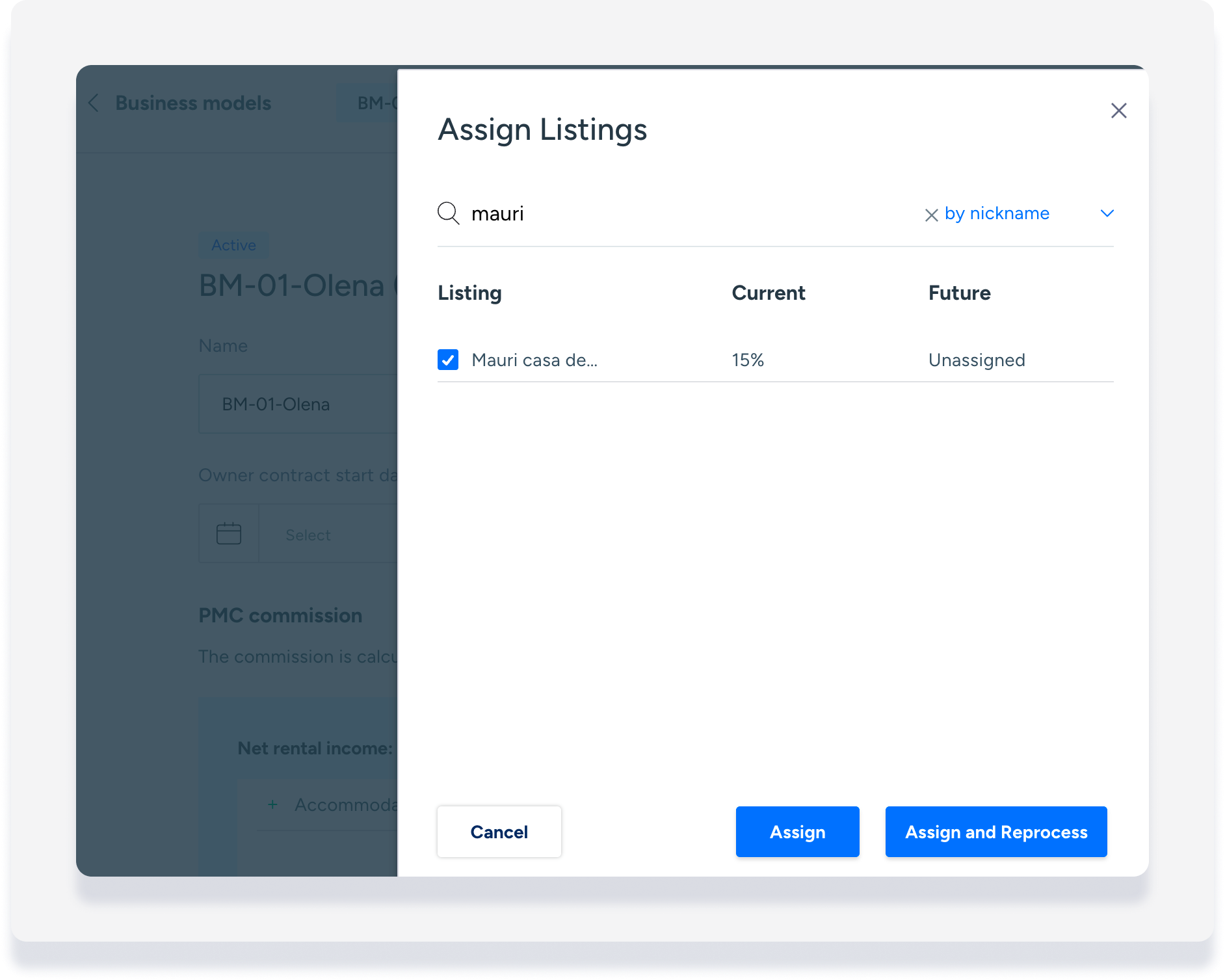Image resolution: width=1225 pixels, height=980 pixels.
Task: Click the BM- tab in background header
Action: pos(367,103)
